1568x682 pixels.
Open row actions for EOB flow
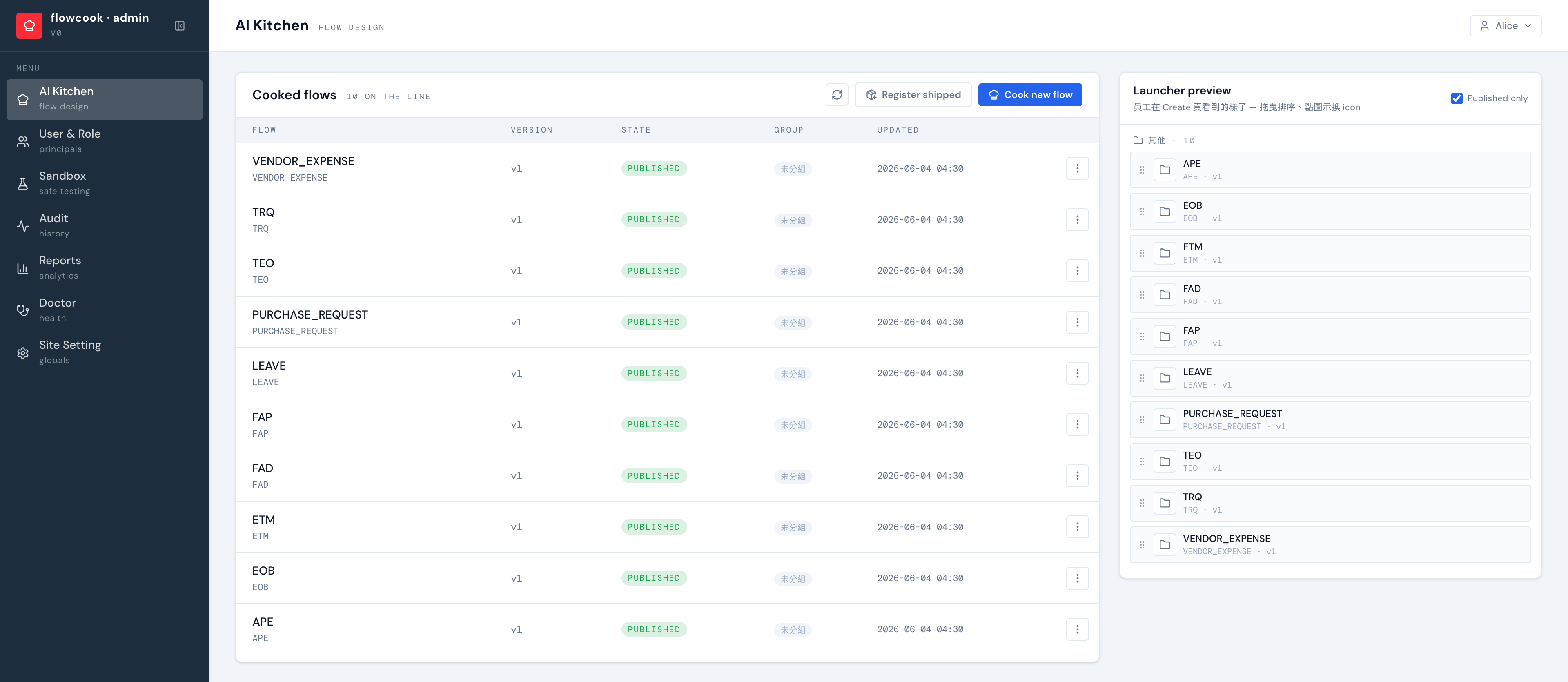click(x=1078, y=578)
